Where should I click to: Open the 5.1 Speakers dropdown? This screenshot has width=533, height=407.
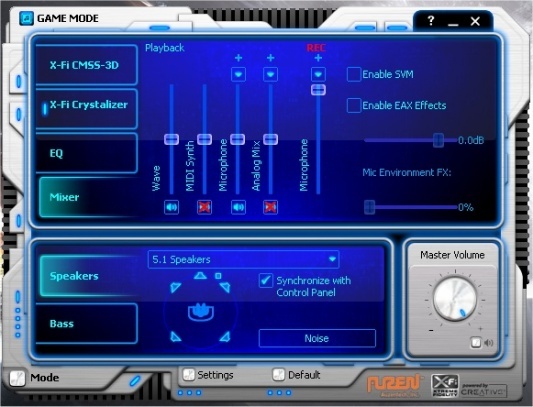click(x=243, y=259)
